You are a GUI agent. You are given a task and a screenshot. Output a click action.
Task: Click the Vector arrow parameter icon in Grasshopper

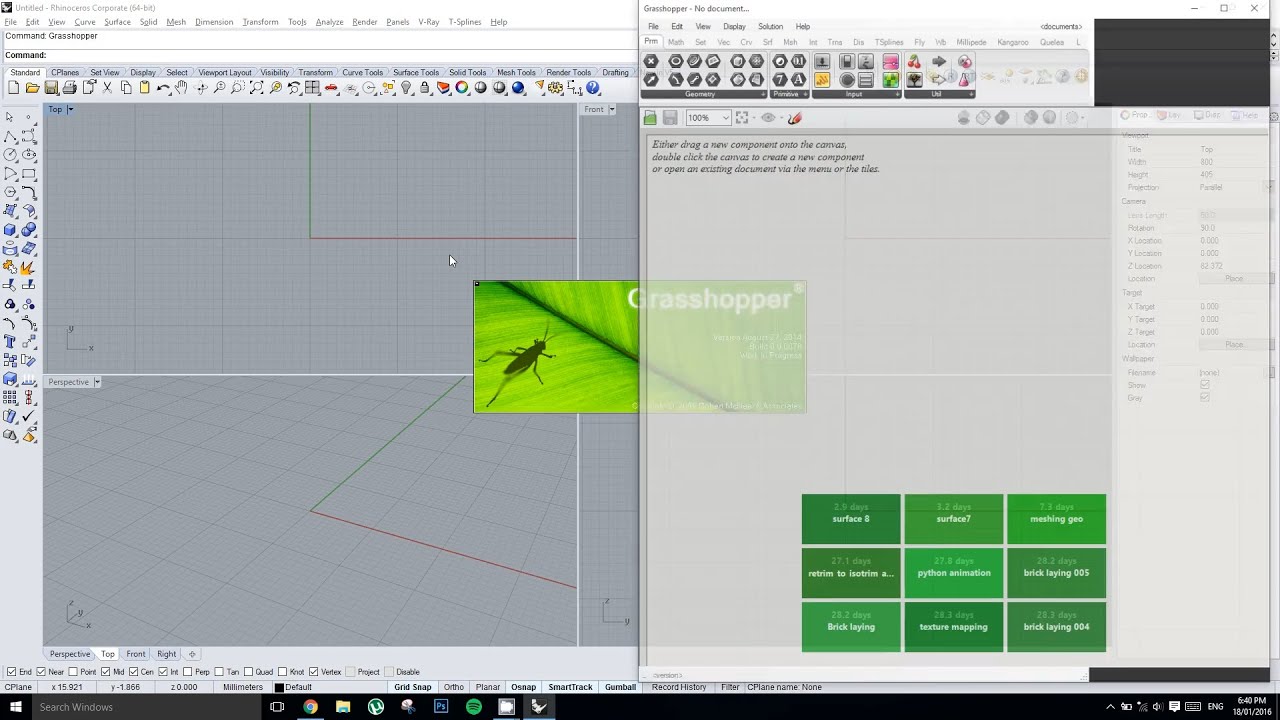pyautogui.click(x=651, y=79)
